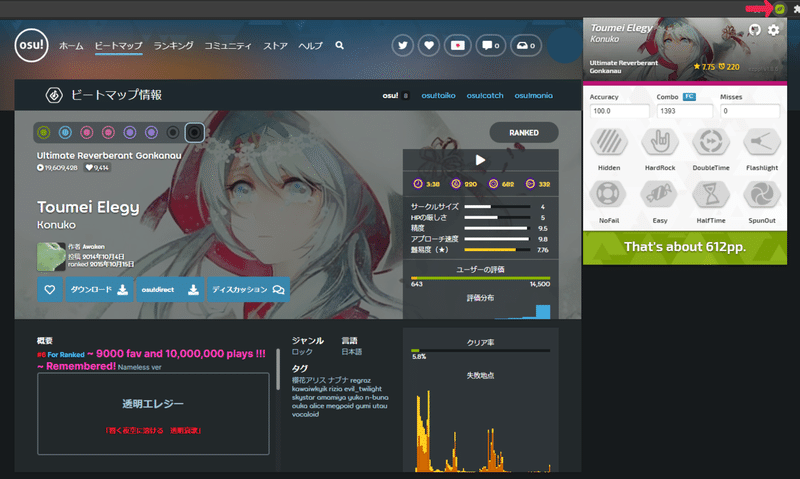Click the BPM icon showing 220
Viewport: 800px width, 479px height.
click(x=456, y=184)
